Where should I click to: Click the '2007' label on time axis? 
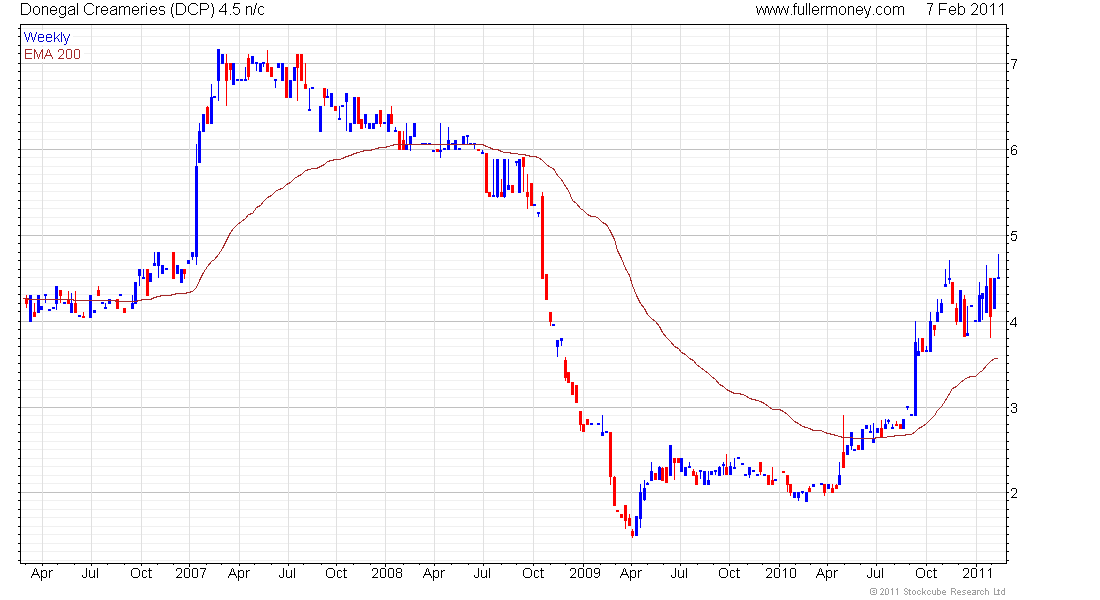point(191,573)
